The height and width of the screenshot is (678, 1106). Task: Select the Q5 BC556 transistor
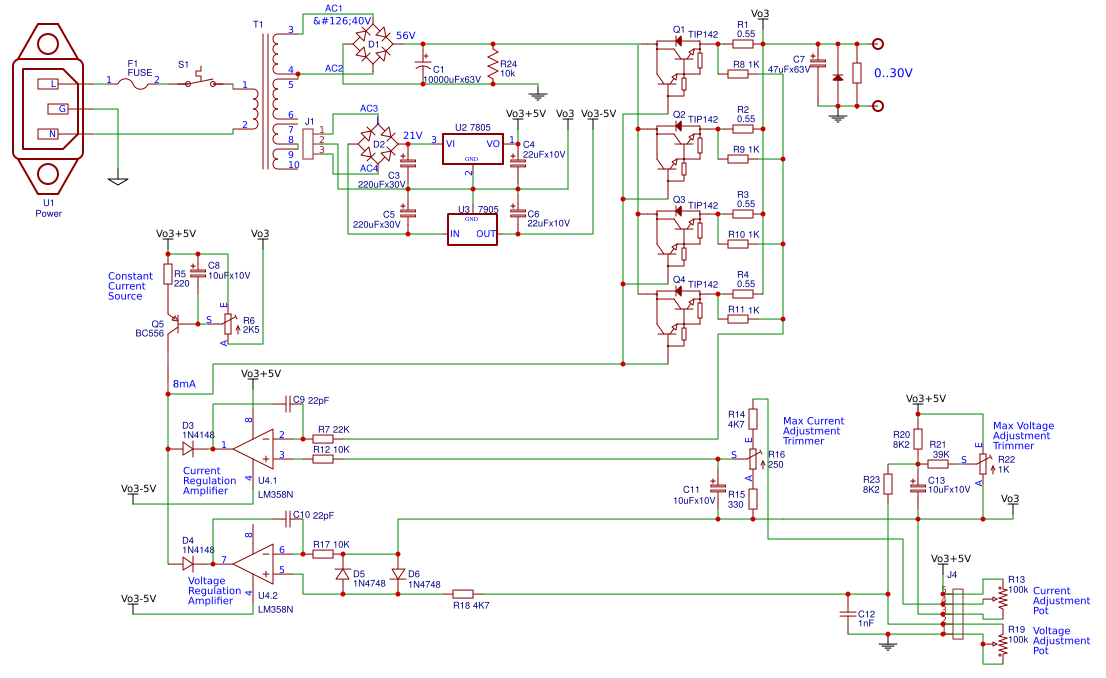tap(173, 323)
